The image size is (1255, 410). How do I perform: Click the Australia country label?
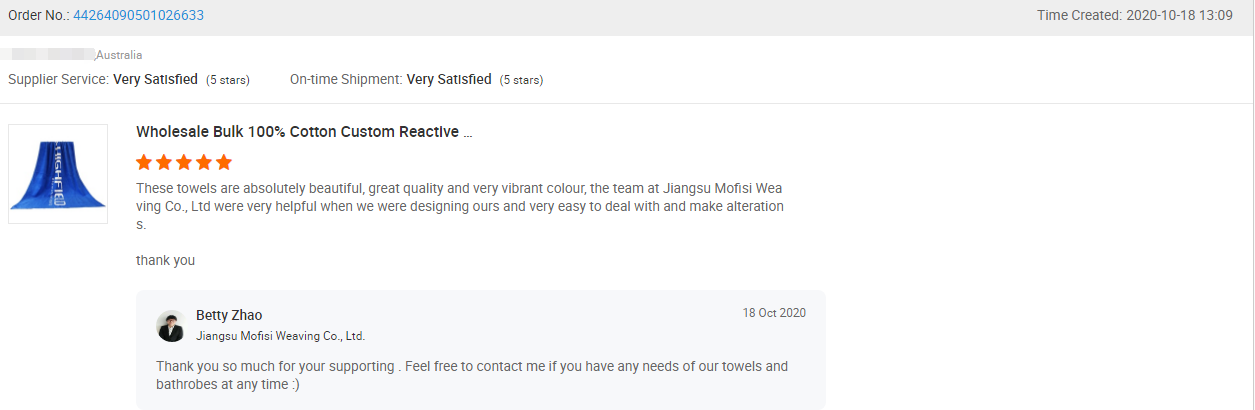click(x=119, y=55)
